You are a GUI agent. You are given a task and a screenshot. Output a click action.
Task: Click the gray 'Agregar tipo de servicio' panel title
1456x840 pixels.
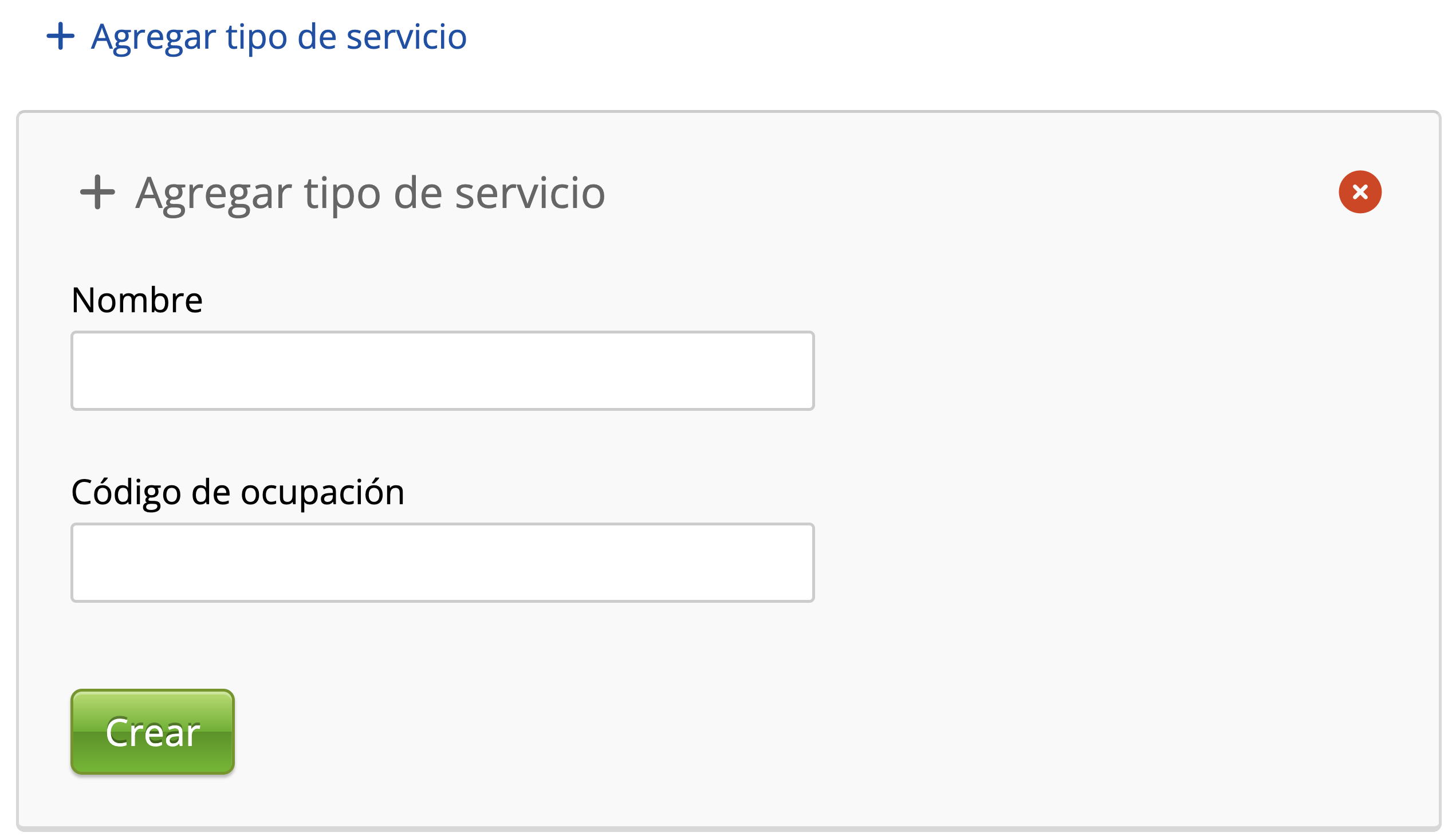click(x=370, y=193)
